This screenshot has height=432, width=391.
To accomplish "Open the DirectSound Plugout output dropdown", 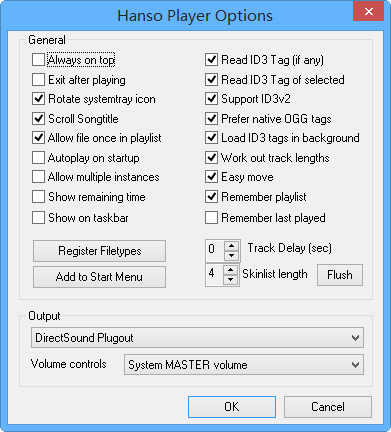I will click(x=197, y=338).
